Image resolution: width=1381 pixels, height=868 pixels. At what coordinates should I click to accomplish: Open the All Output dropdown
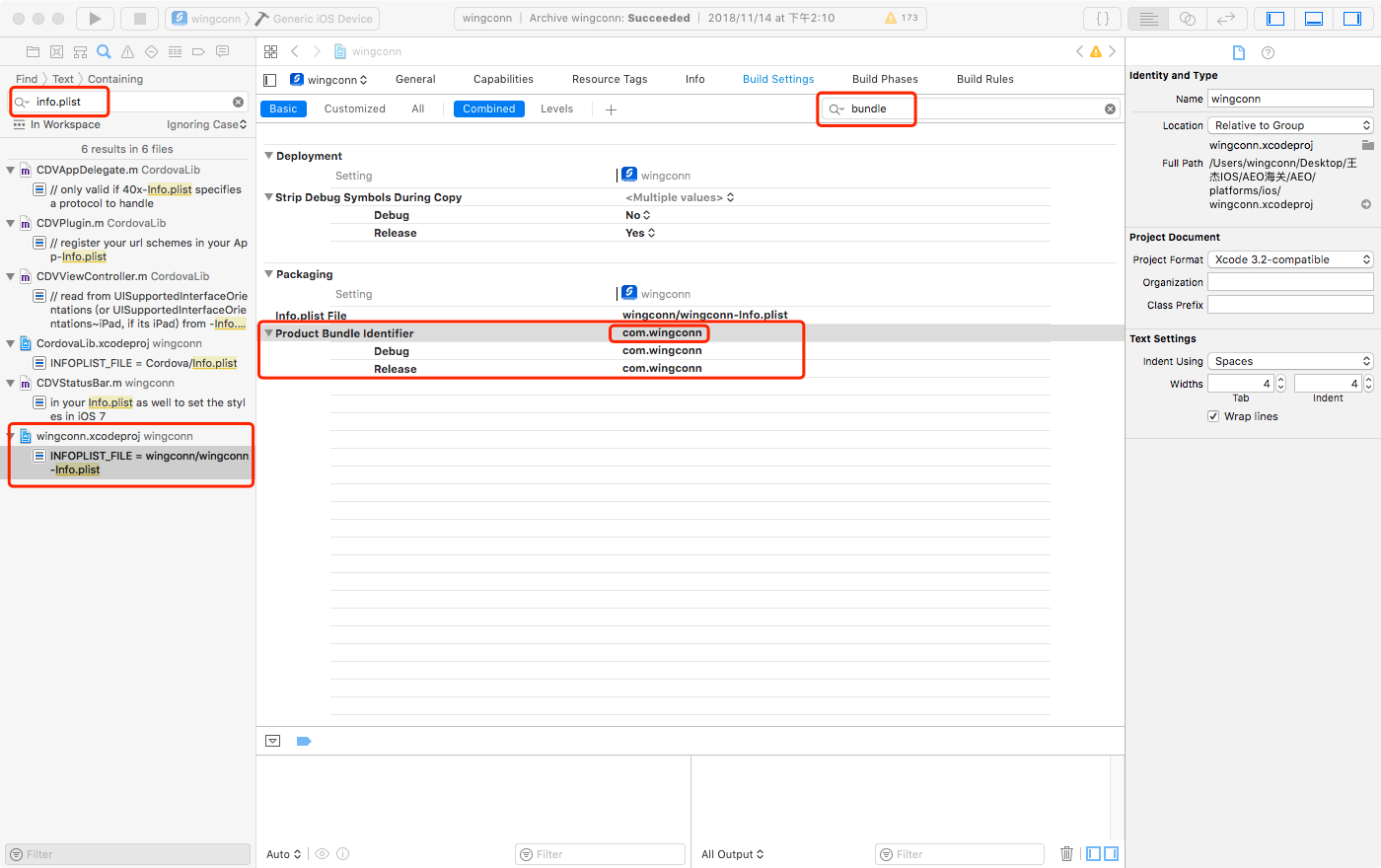[733, 854]
